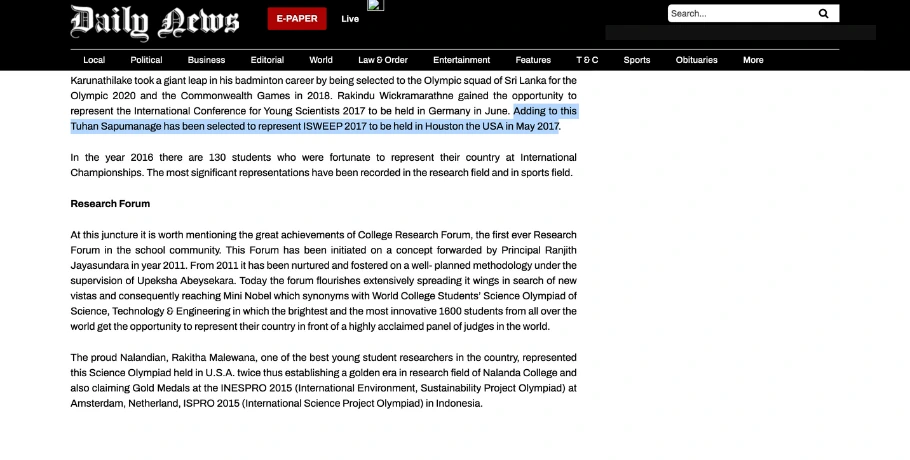Open the Editorial menu item
Image resolution: width=910 pixels, height=460 pixels.
click(267, 60)
